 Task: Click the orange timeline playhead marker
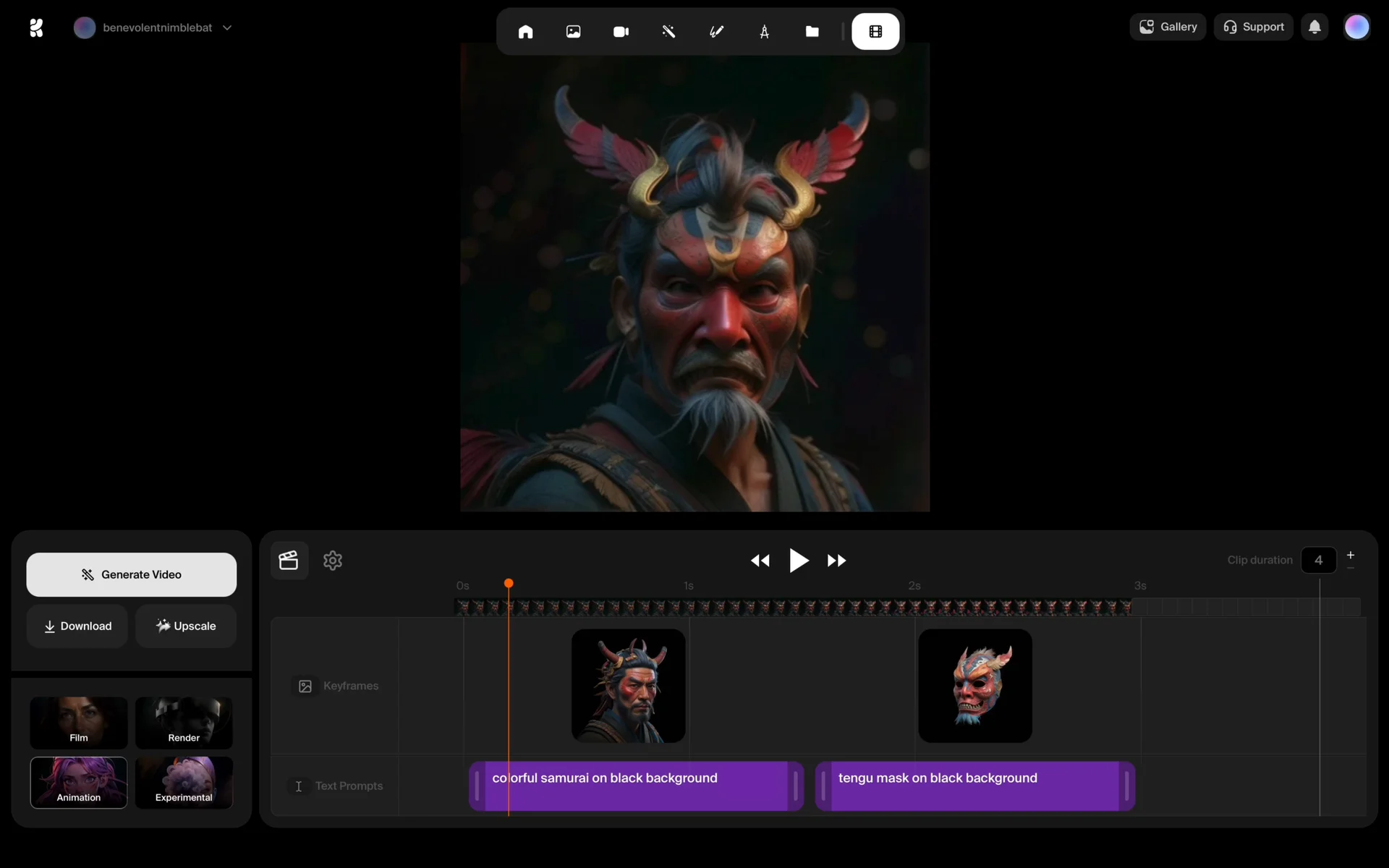pyautogui.click(x=509, y=584)
